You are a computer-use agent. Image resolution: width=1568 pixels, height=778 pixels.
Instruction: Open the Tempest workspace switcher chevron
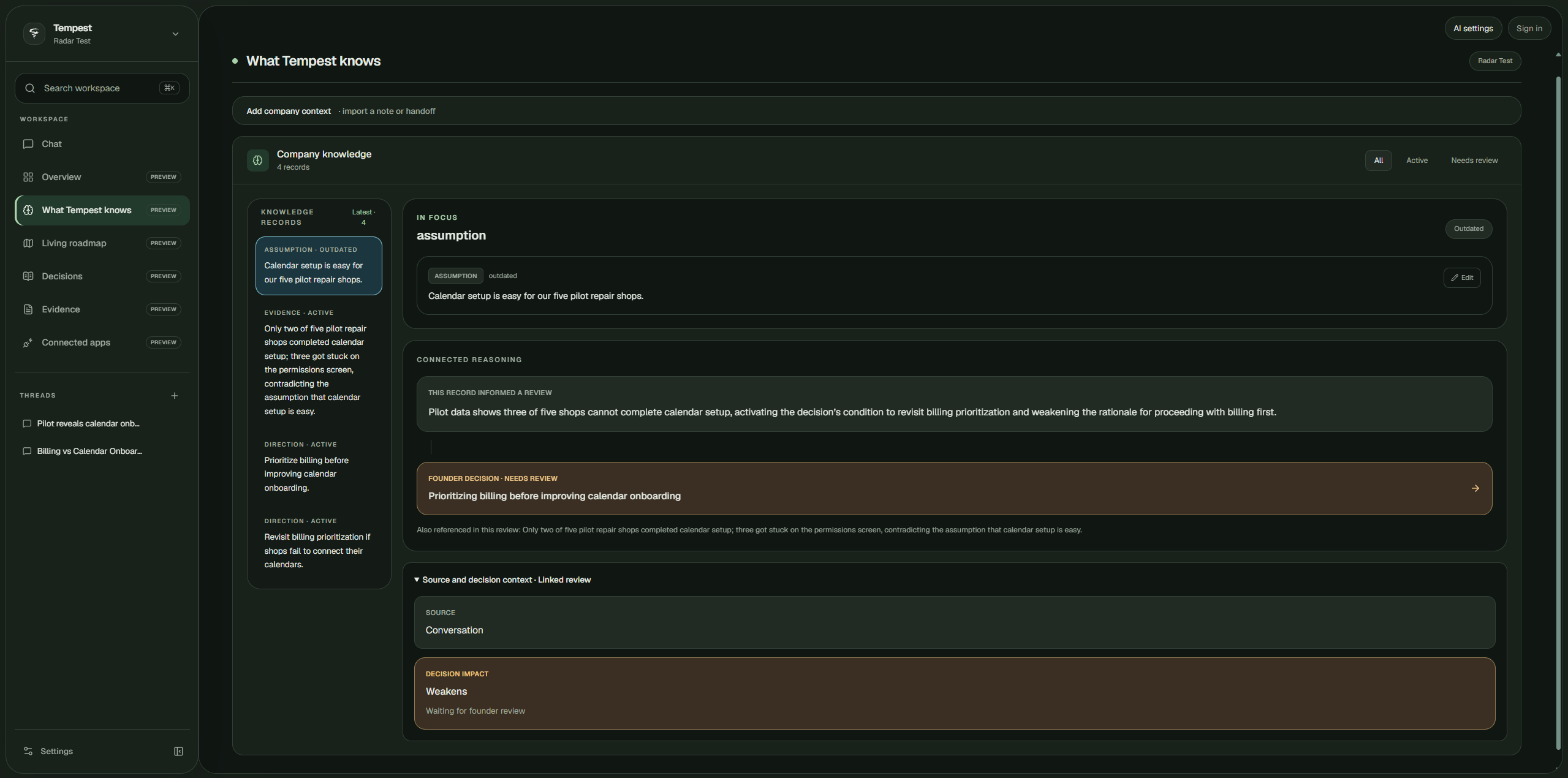tap(175, 34)
